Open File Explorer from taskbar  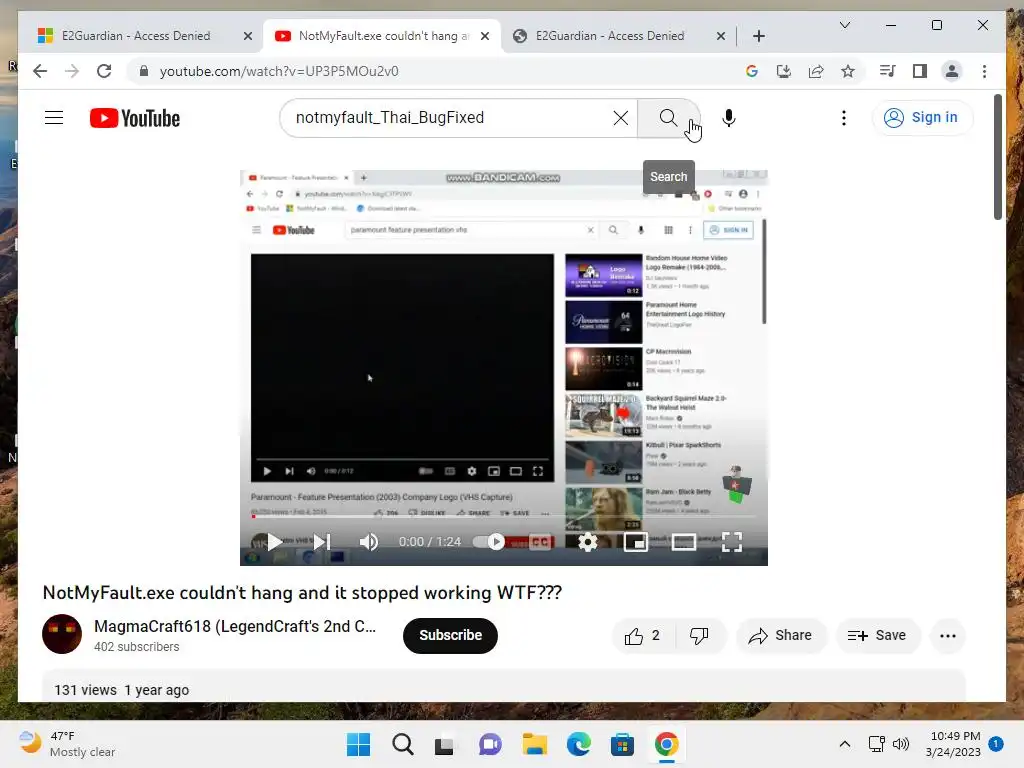pyautogui.click(x=534, y=744)
